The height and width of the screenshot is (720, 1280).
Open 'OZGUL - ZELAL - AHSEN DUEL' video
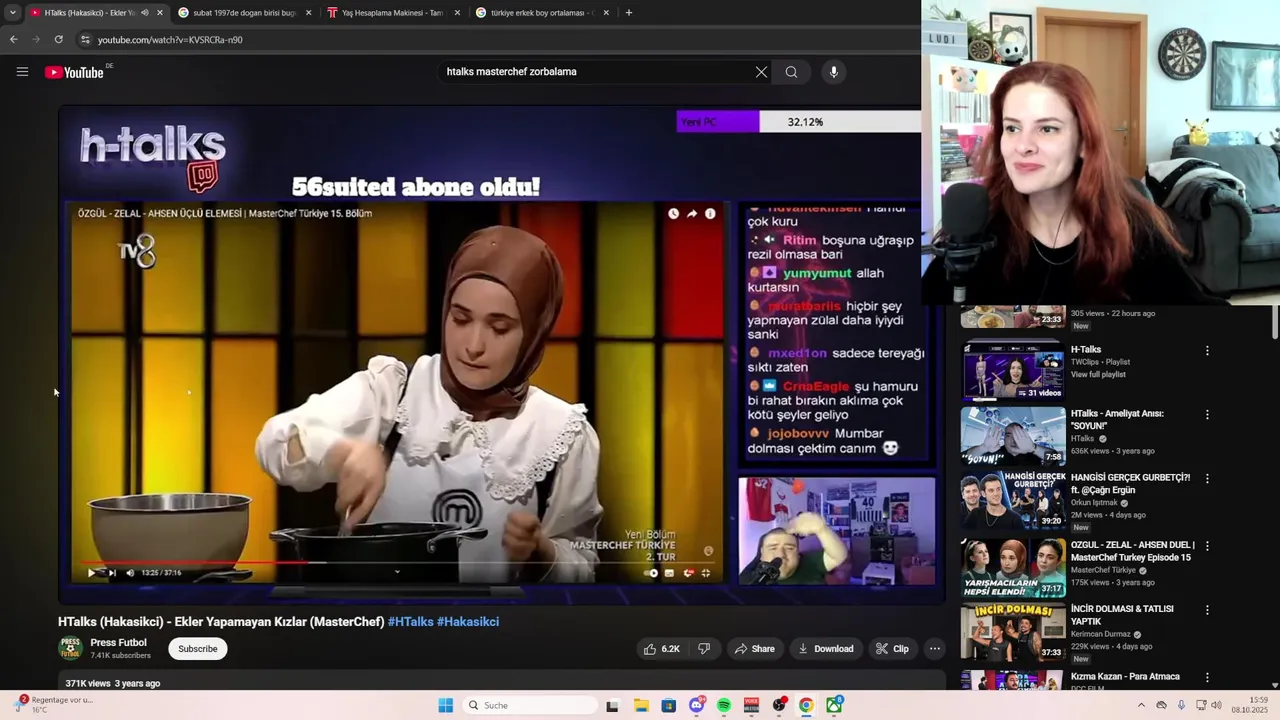1132,551
